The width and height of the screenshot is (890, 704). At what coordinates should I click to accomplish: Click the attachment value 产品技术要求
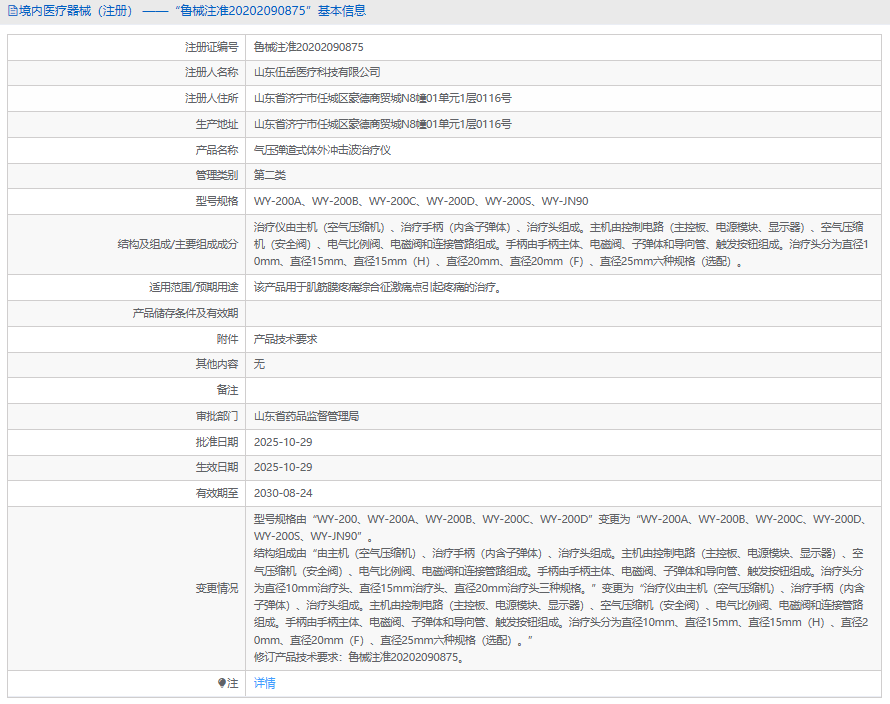point(286,339)
